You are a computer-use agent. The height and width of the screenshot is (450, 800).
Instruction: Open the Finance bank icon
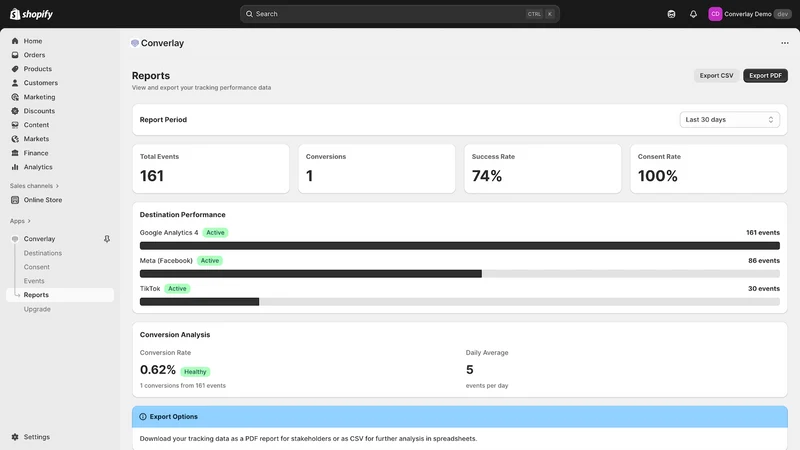point(15,153)
